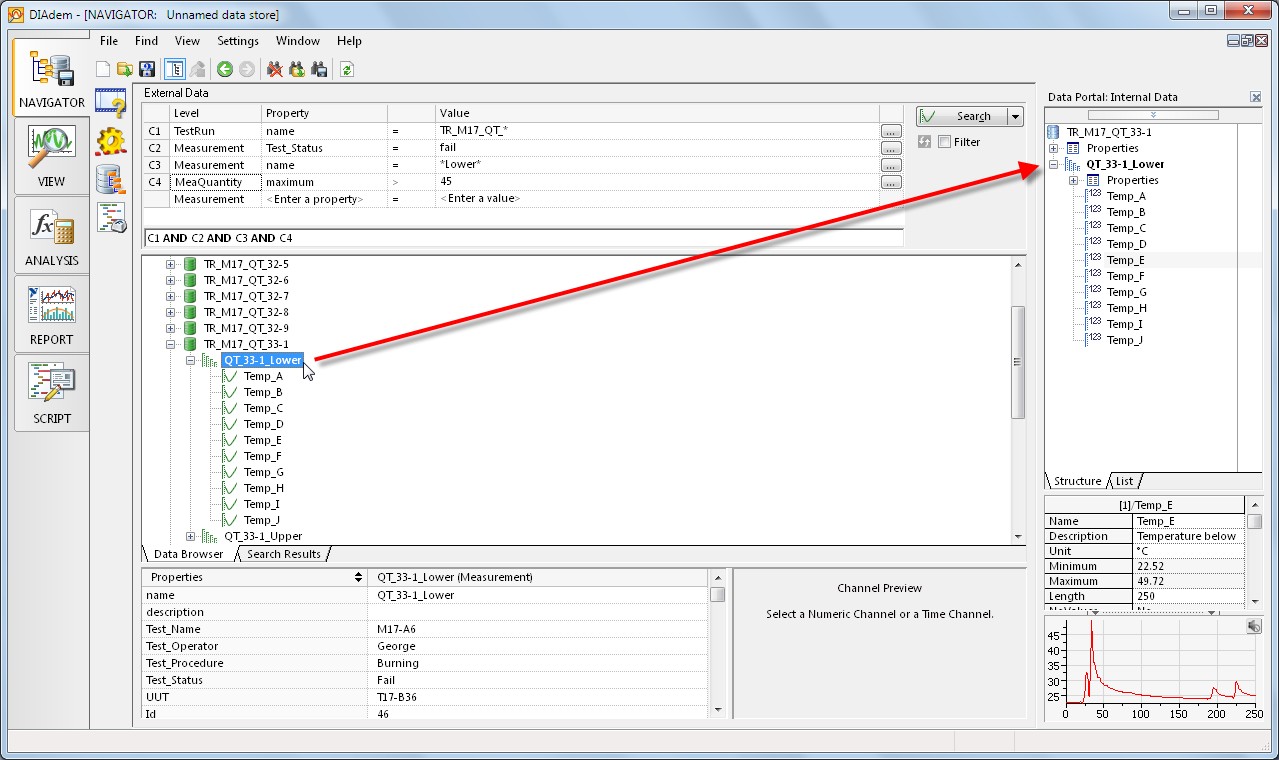Collapse the QT_33-1_Lower node in Data Browser

coord(190,360)
